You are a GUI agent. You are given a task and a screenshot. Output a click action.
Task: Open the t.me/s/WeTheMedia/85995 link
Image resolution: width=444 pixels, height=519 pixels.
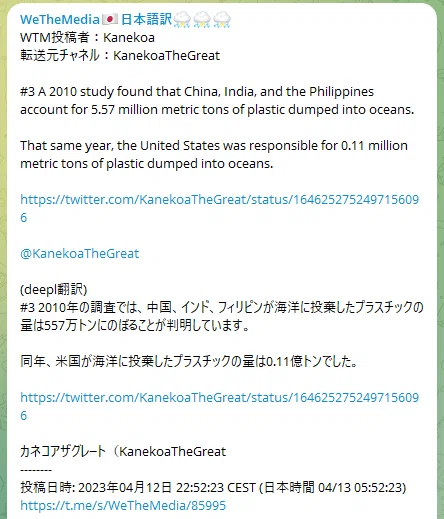coord(123,505)
